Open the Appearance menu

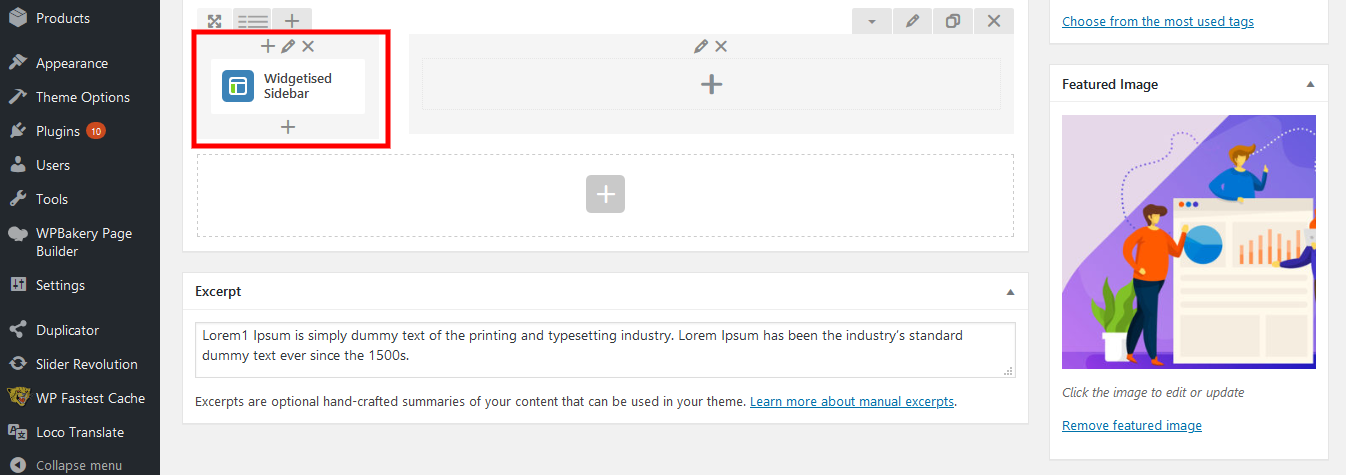[x=71, y=63]
